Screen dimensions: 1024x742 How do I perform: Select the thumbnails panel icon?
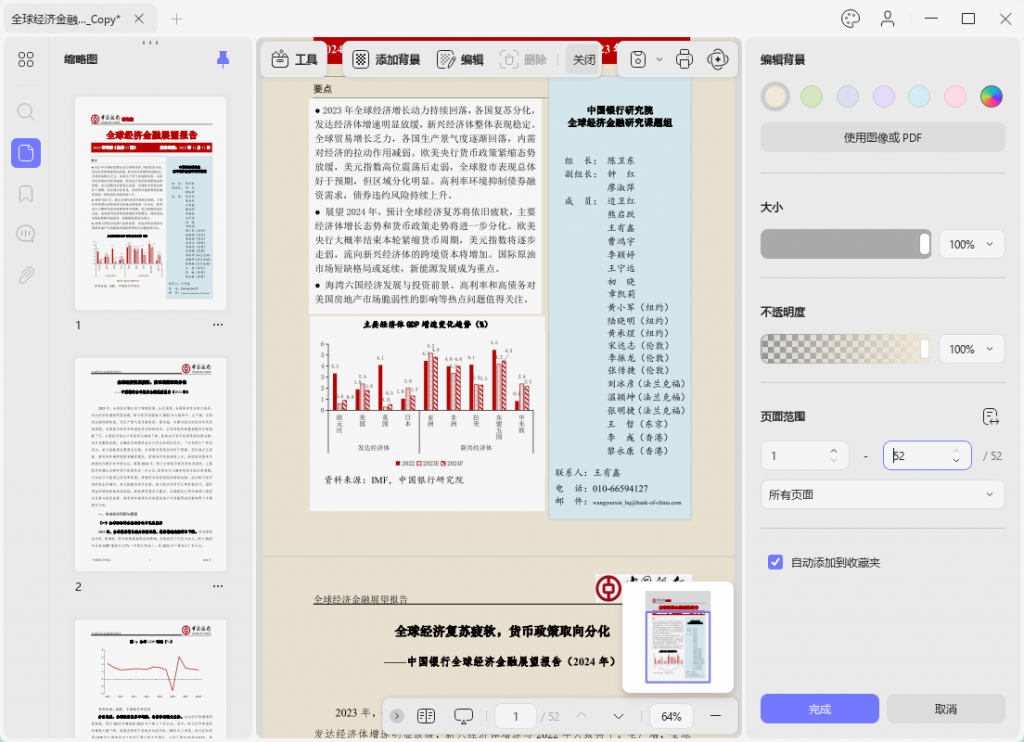click(x=26, y=153)
